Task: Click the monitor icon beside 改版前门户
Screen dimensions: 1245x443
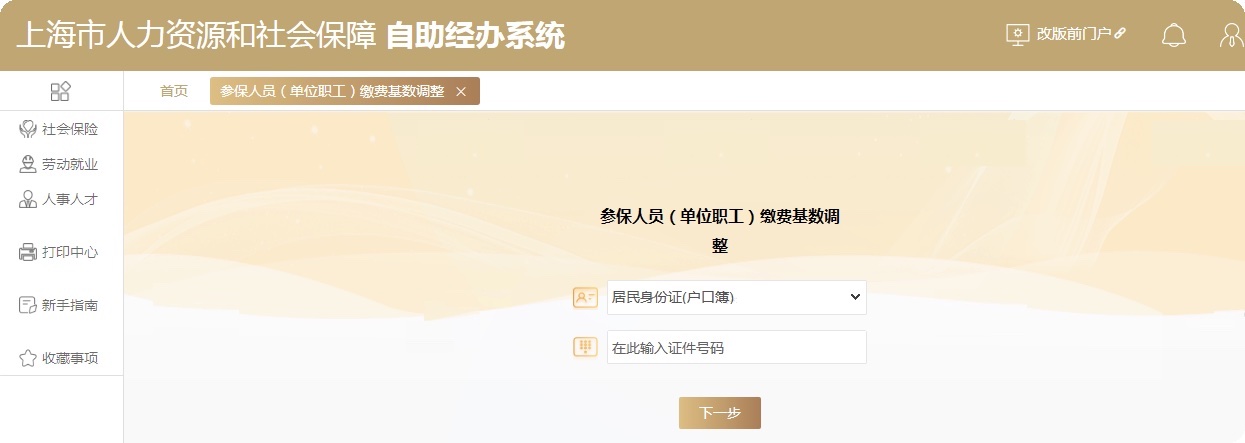Action: 1017,34
